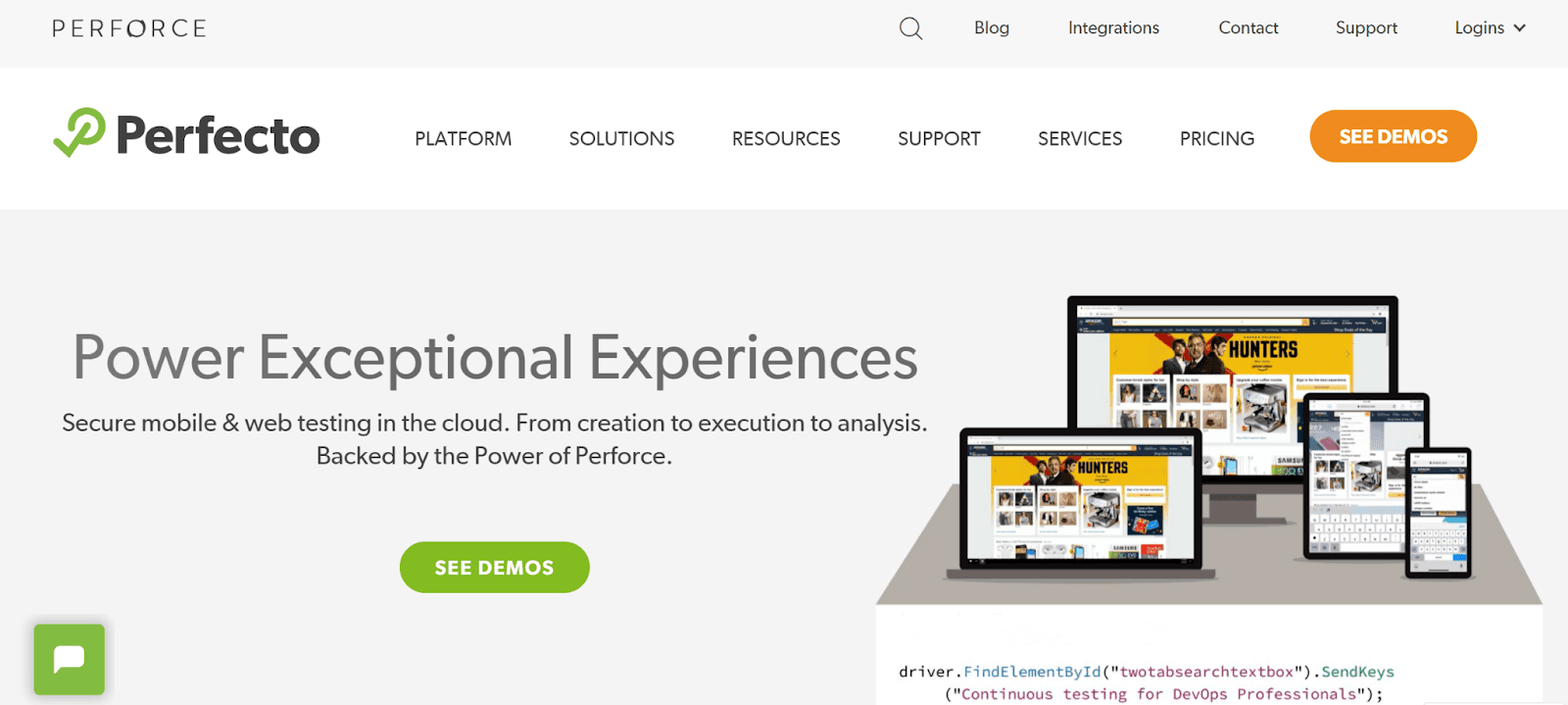Screen dimensions: 1568x705
Task: Open the Solutions menu
Action: (x=621, y=138)
